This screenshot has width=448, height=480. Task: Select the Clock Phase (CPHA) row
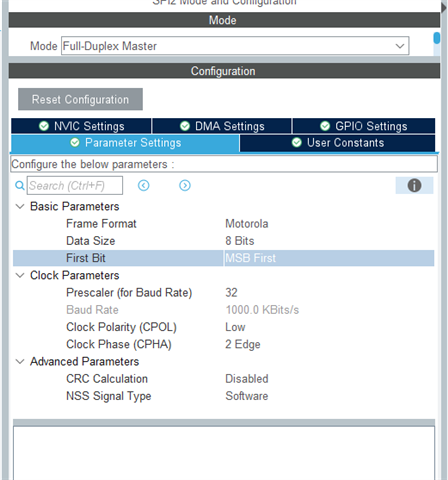(224, 344)
